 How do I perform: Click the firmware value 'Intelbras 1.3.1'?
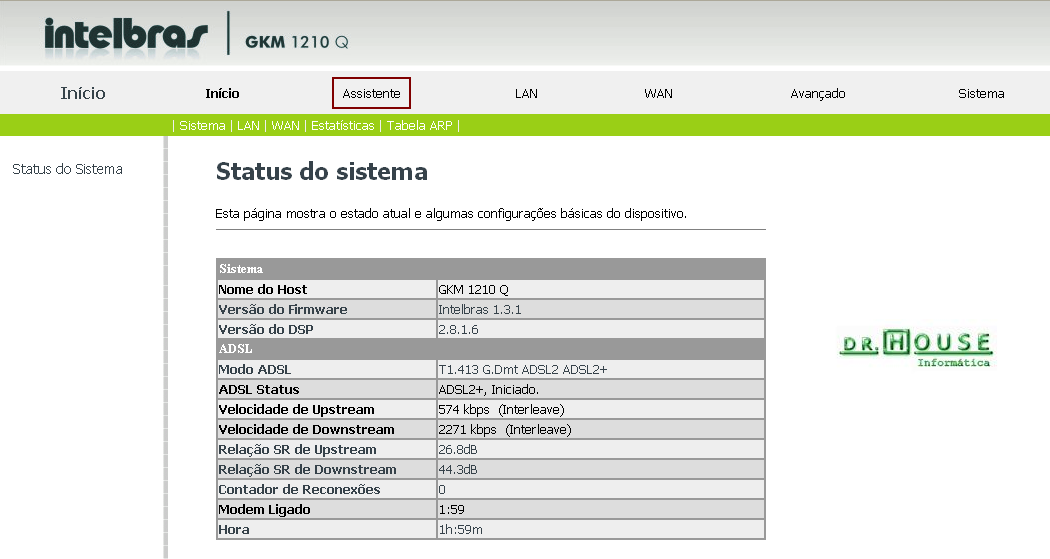tap(479, 309)
